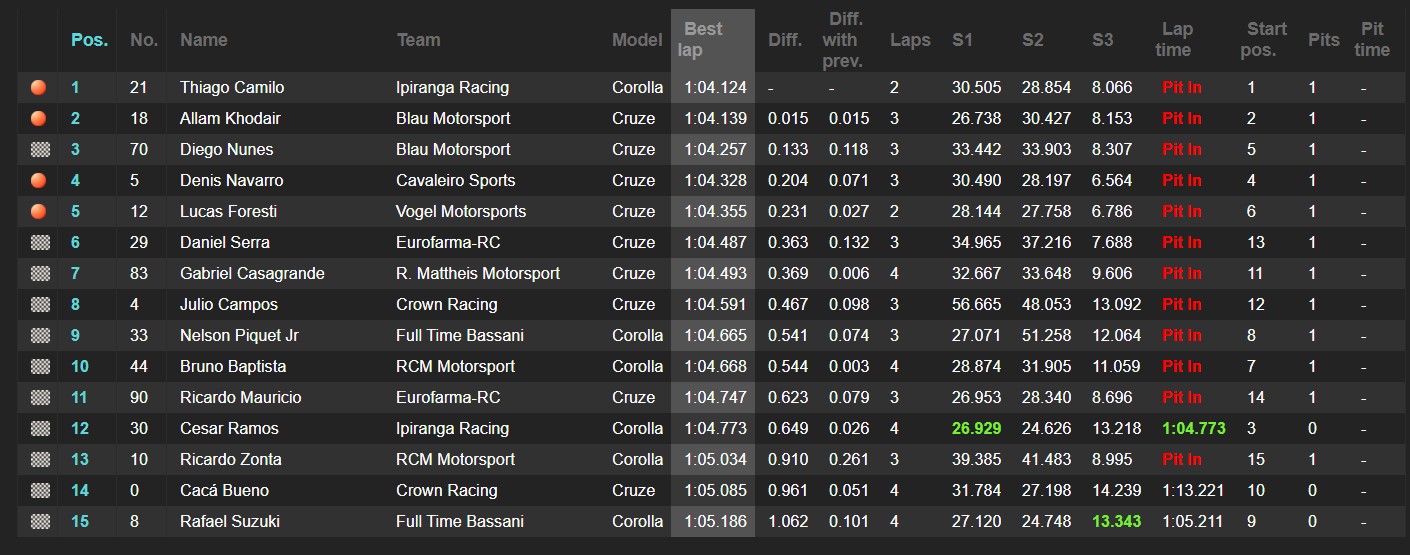Click orange status dot for Thiago Camilo
Screen dimensions: 1410x555
coord(39,88)
